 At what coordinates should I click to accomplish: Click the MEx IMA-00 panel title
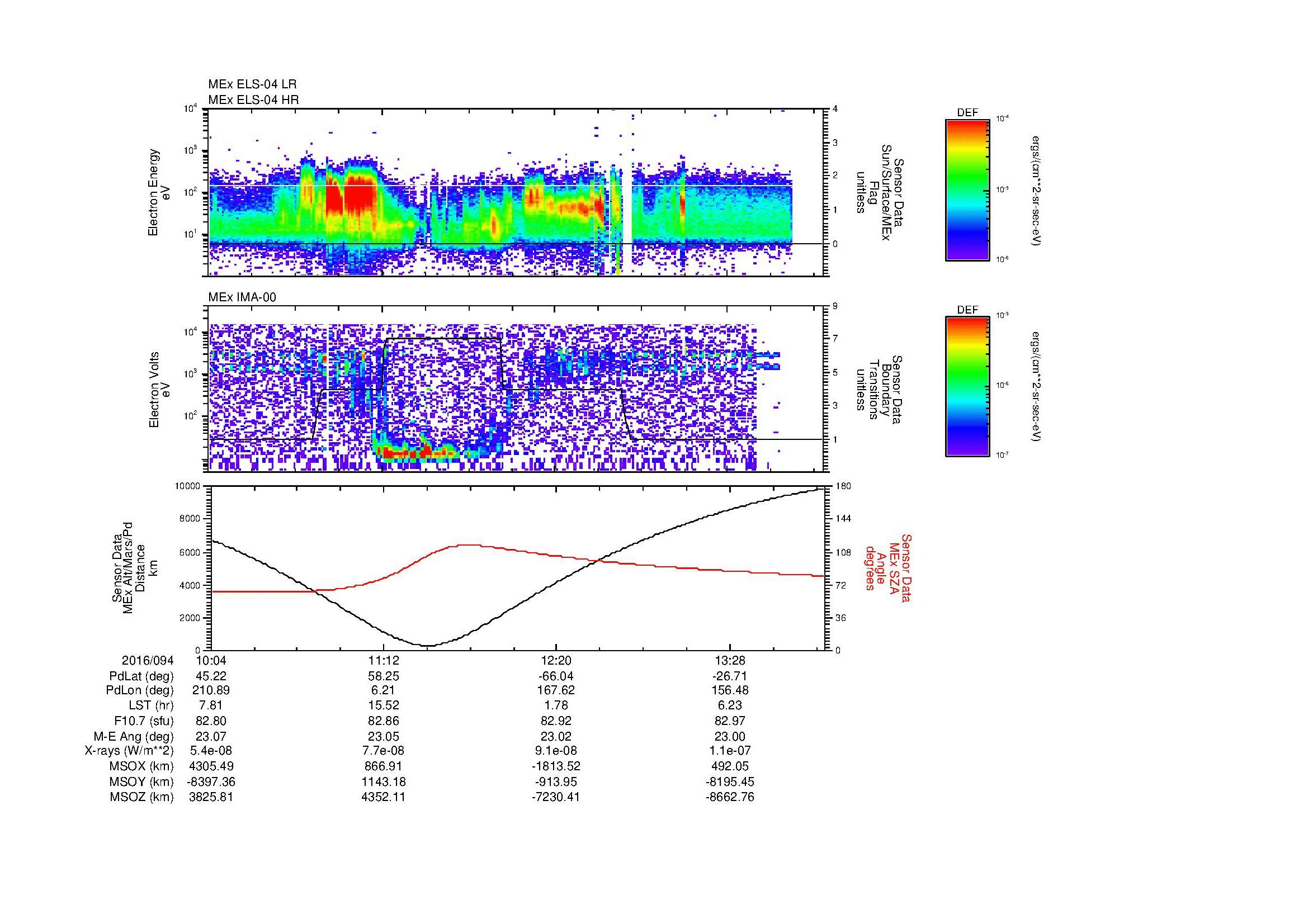tap(242, 297)
